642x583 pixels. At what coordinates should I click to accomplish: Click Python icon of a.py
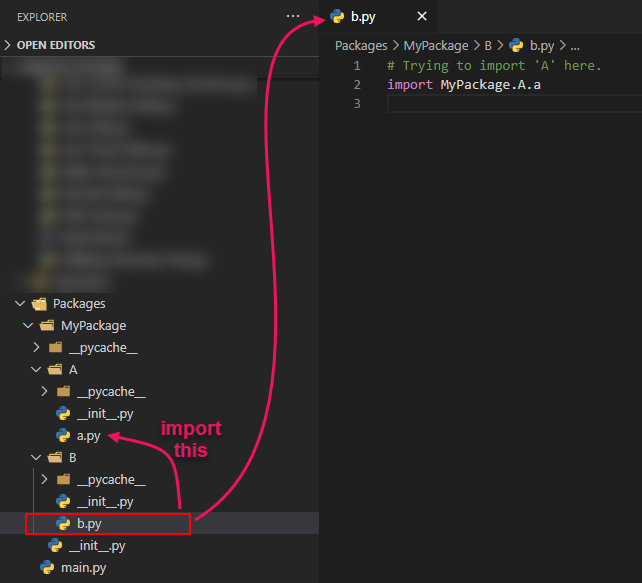(x=63, y=435)
